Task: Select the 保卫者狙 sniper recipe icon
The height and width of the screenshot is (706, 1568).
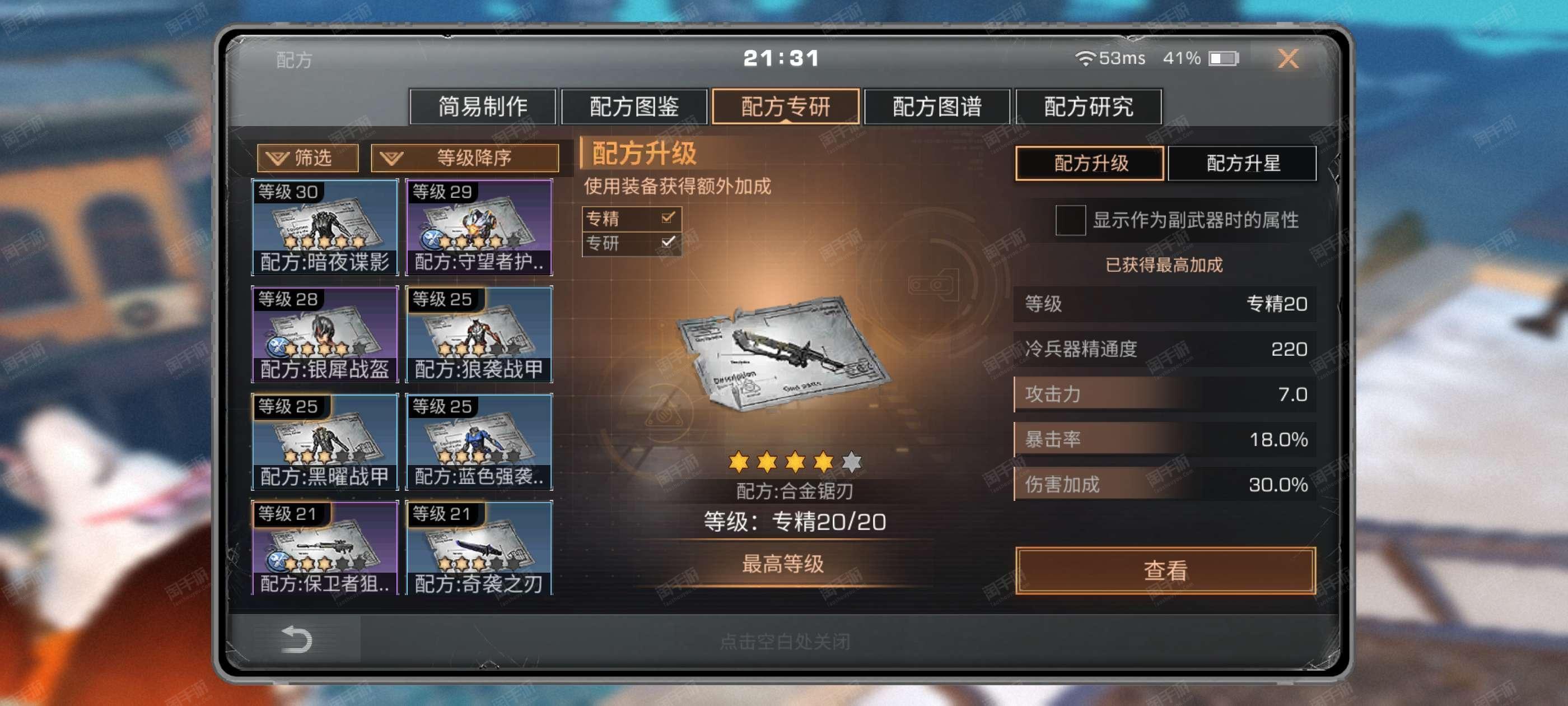Action: coord(325,547)
